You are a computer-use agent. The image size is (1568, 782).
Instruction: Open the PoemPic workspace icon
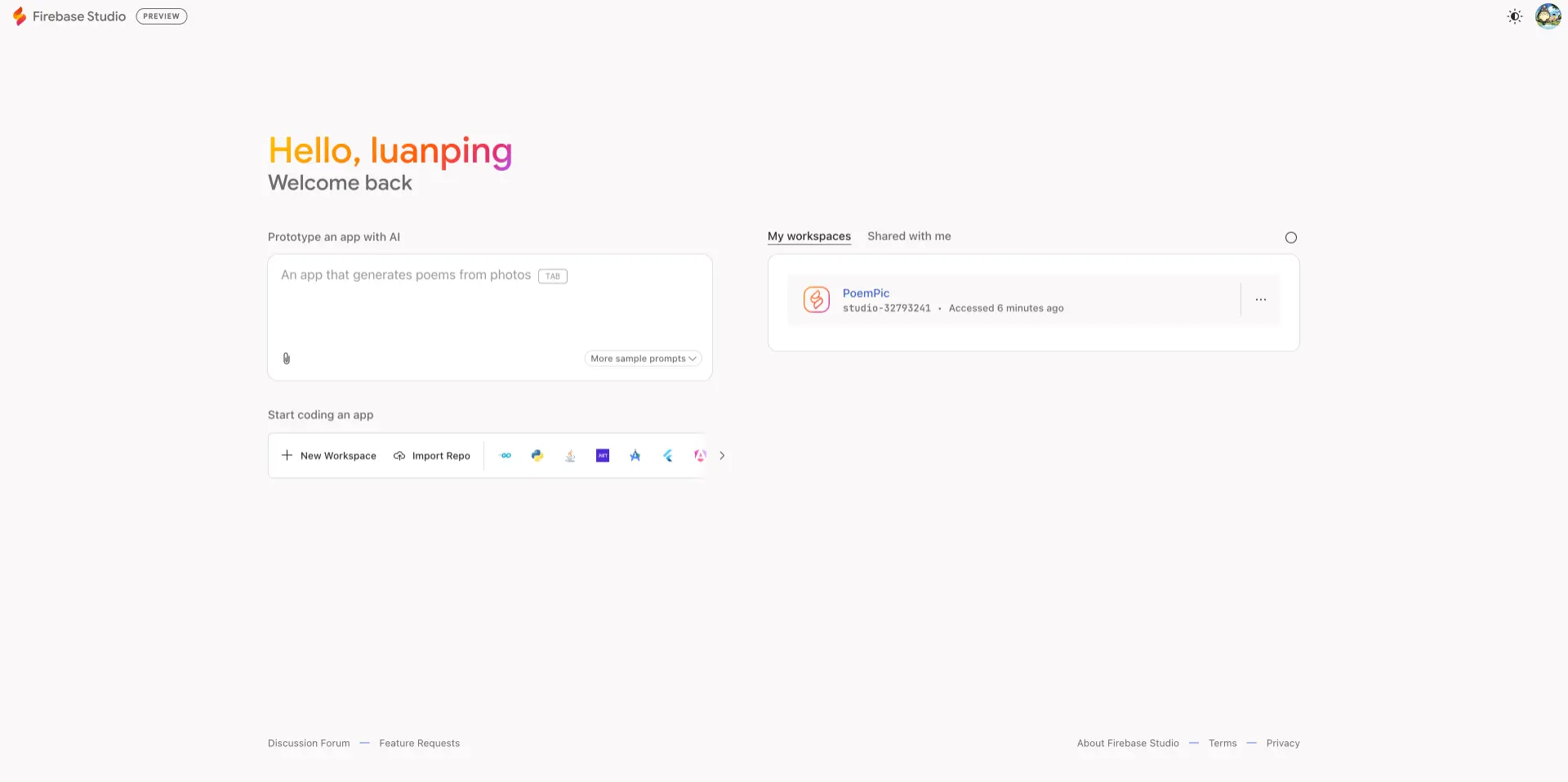(816, 299)
